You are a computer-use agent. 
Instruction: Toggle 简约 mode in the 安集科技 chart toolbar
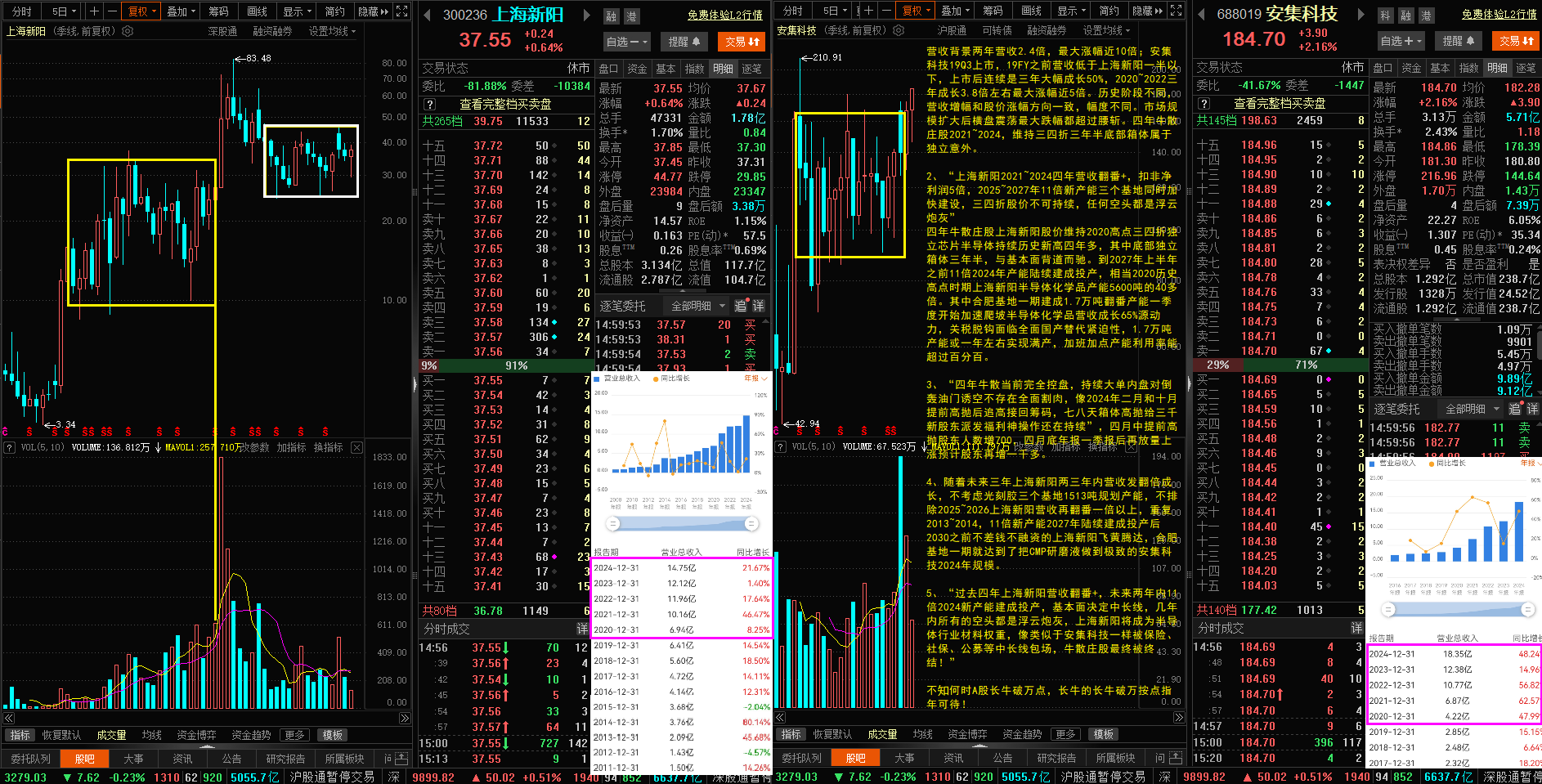coord(1109,11)
